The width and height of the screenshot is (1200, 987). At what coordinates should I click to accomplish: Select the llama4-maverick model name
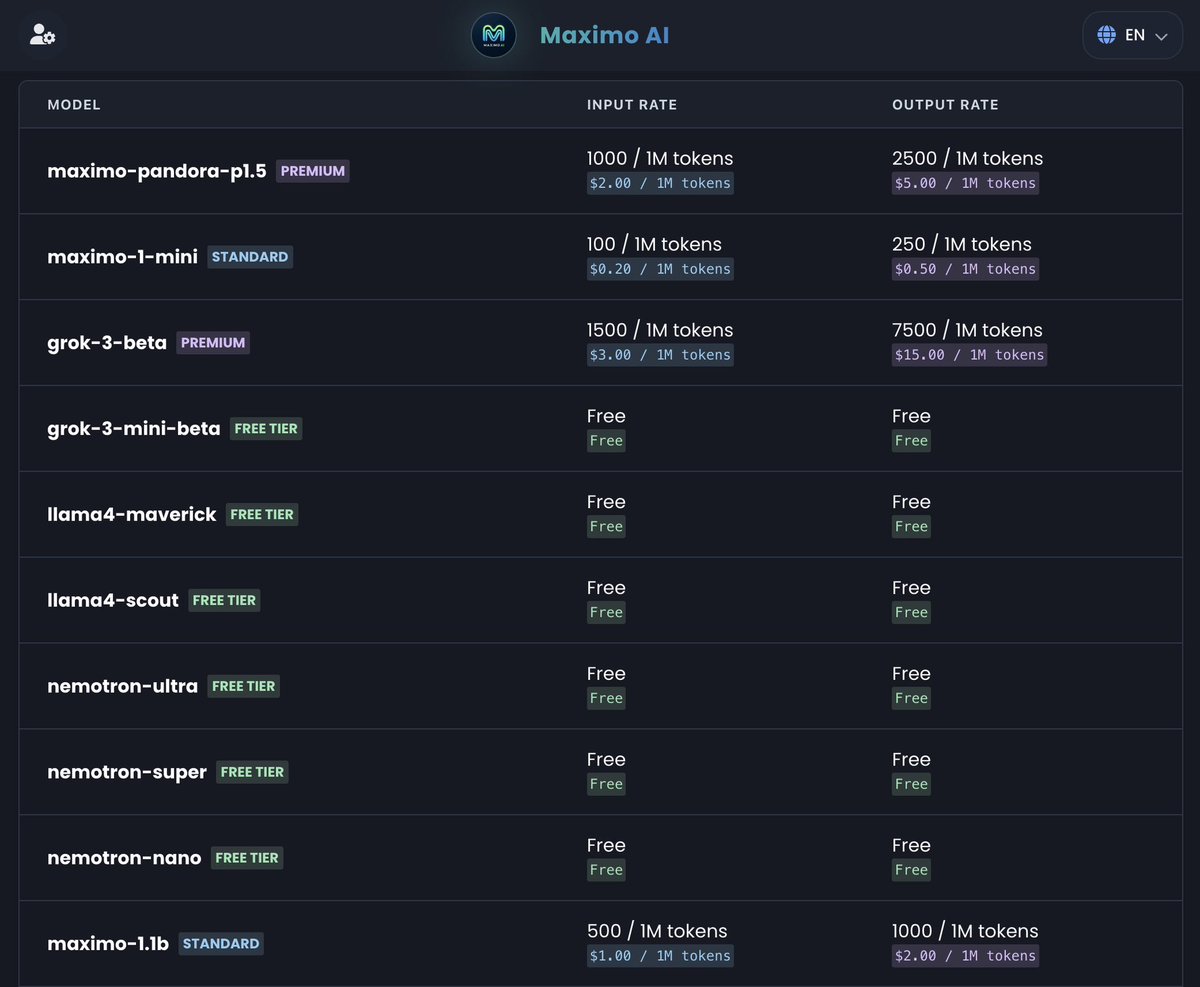point(132,515)
